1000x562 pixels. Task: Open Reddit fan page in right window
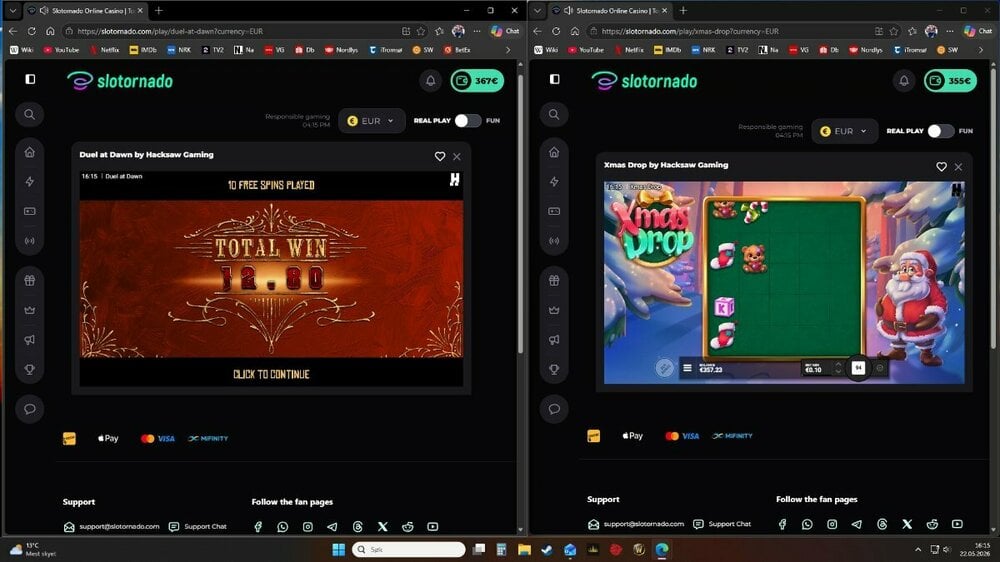[x=932, y=524]
